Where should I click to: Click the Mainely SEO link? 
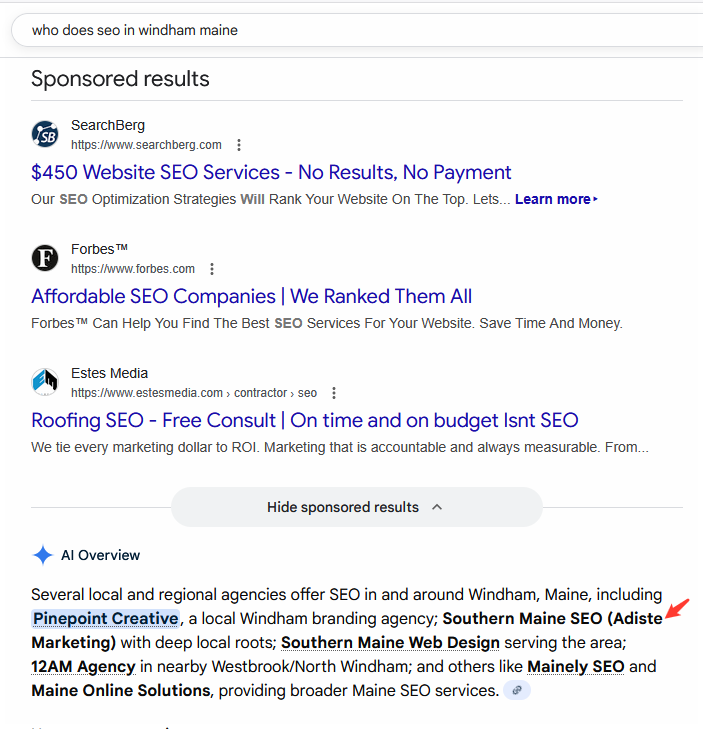[x=575, y=666]
